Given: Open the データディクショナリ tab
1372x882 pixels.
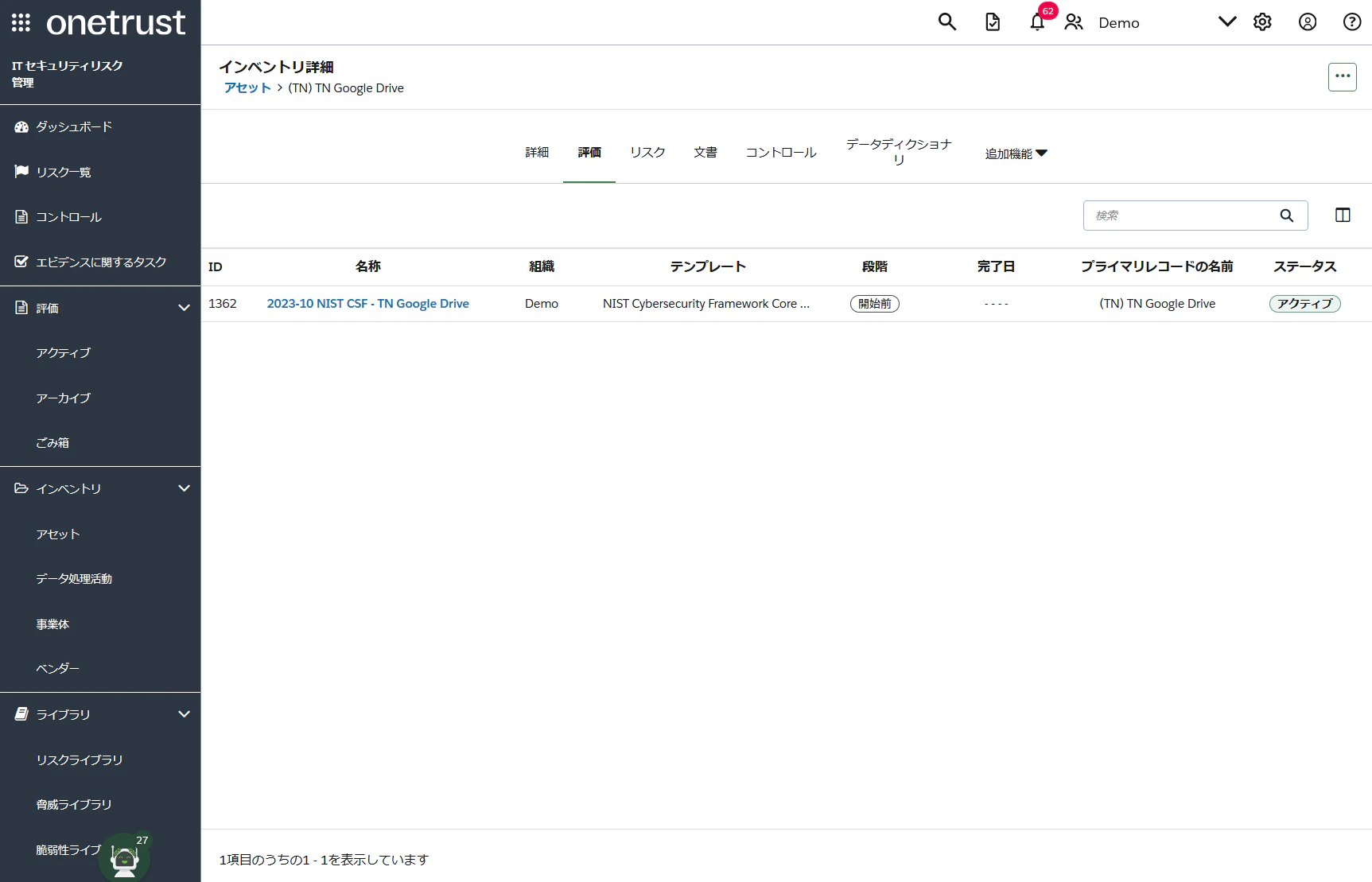Looking at the screenshot, I should pos(899,152).
